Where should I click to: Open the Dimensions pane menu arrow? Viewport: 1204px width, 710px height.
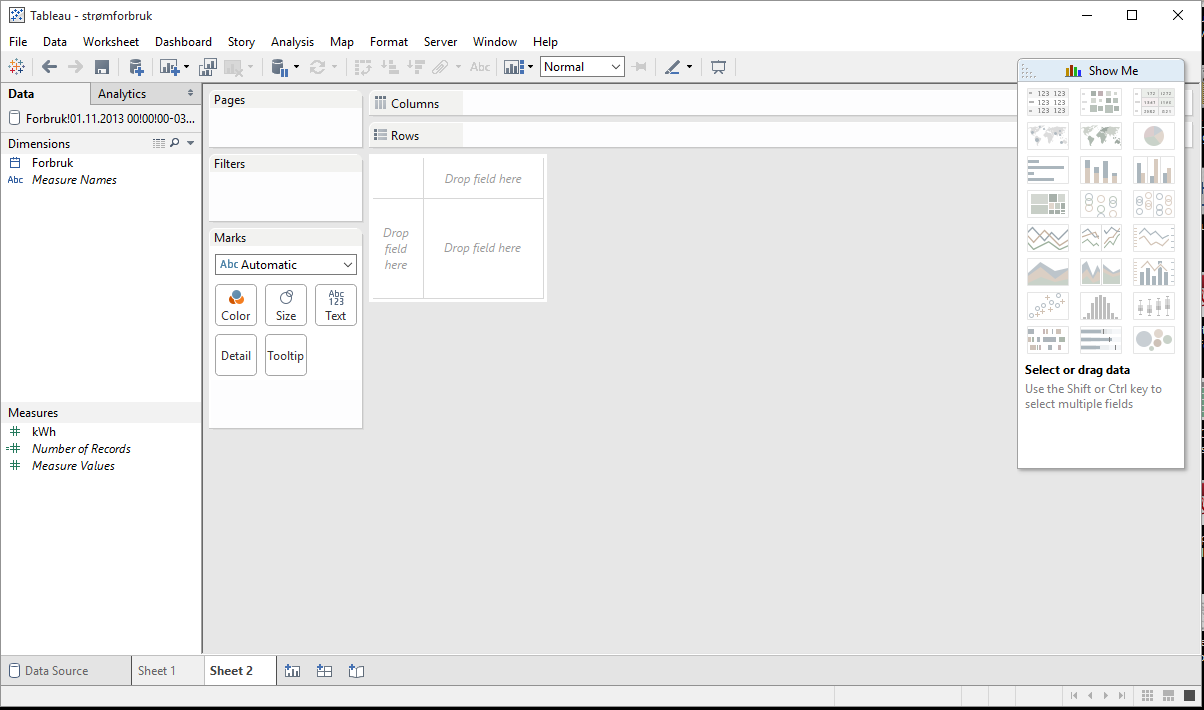(190, 144)
